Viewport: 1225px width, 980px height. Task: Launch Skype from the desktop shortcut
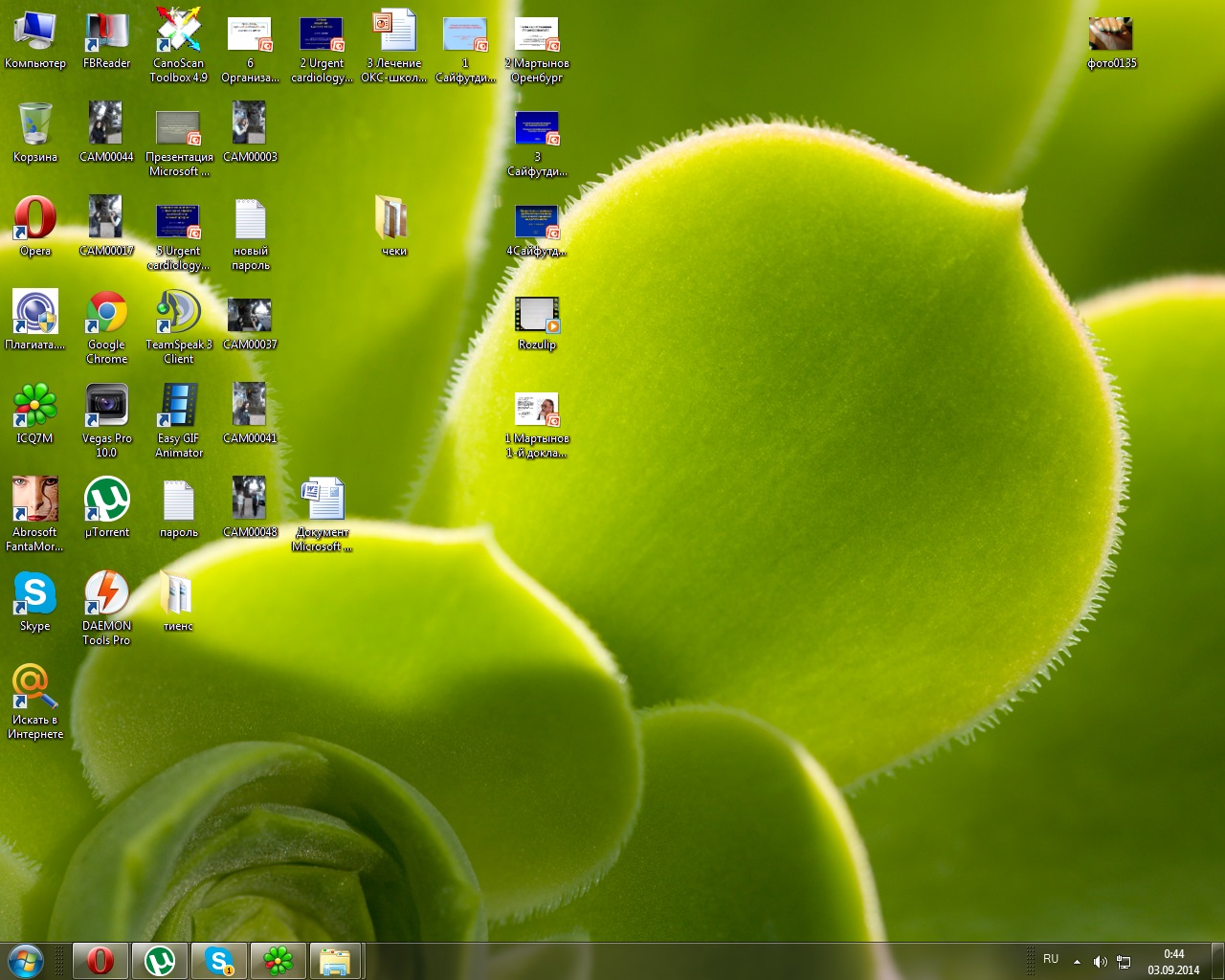35,601
